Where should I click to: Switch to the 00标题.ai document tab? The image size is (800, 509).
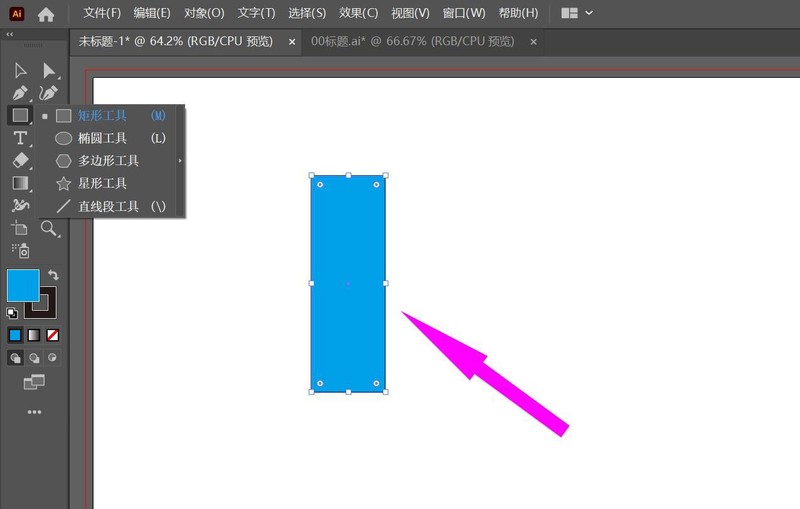[x=425, y=41]
